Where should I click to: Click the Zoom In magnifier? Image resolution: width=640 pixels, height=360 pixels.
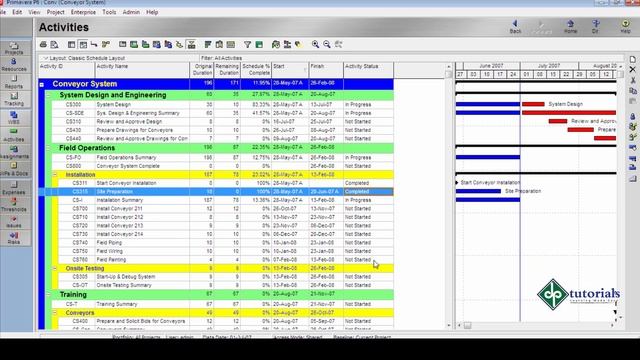pos(316,44)
